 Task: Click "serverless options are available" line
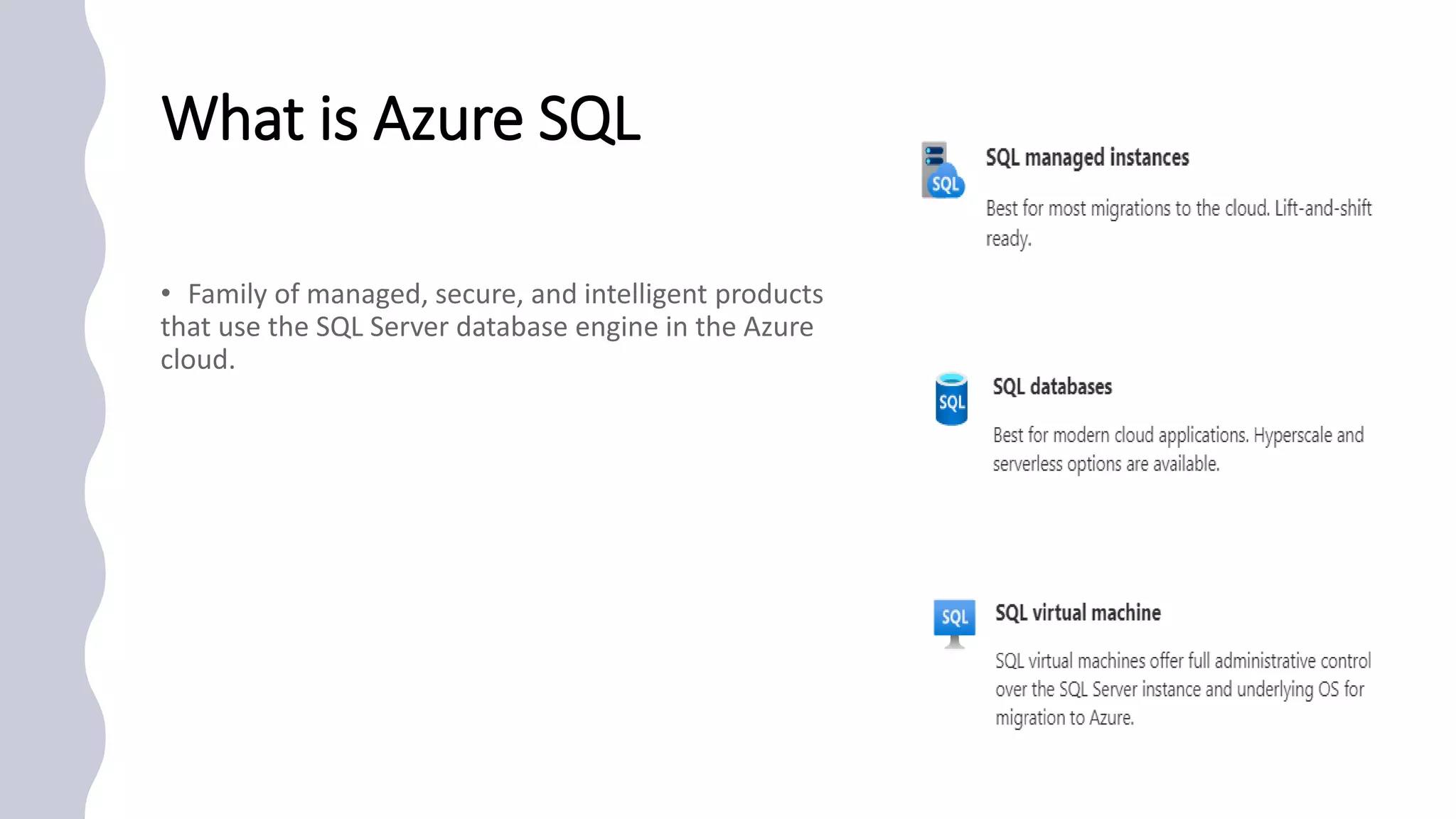click(x=1106, y=464)
